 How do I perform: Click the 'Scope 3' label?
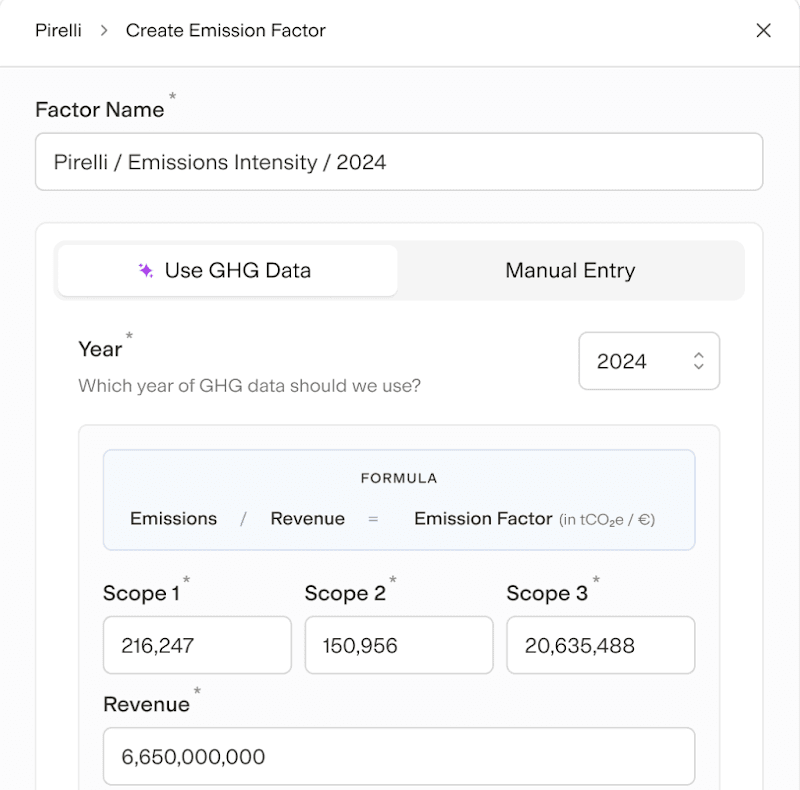tap(547, 593)
